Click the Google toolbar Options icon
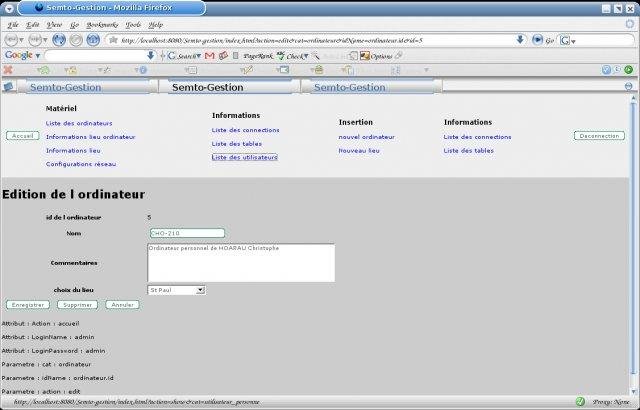 pos(364,56)
